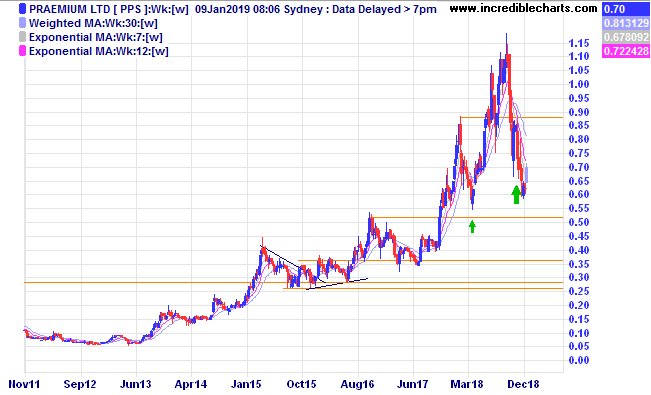Viewport: 651px width, 395px height.
Task: Click the 0.678092 value box
Action: [625, 37]
